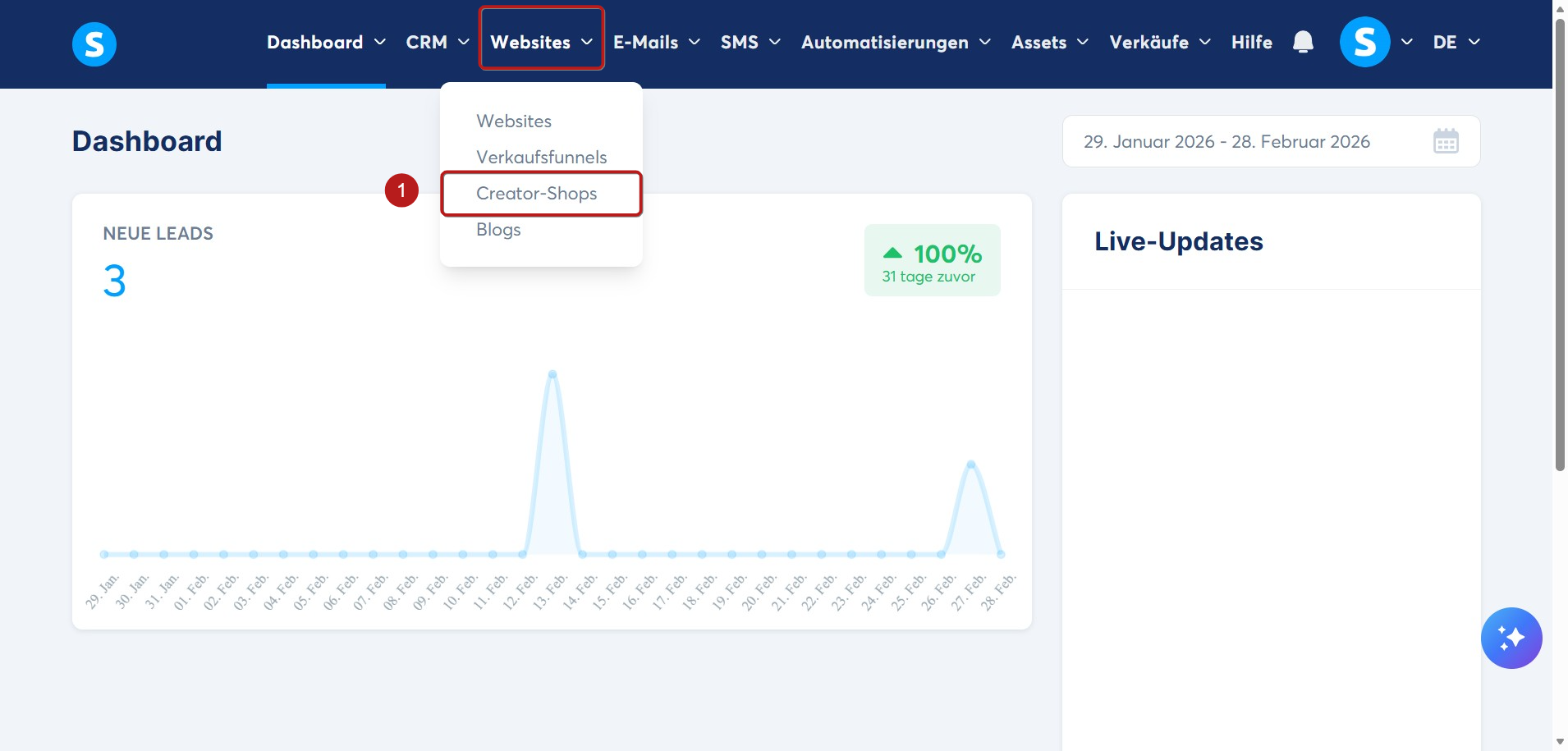Expand the profile avatar chevron
This screenshot has height=751, width=1568.
[1407, 42]
